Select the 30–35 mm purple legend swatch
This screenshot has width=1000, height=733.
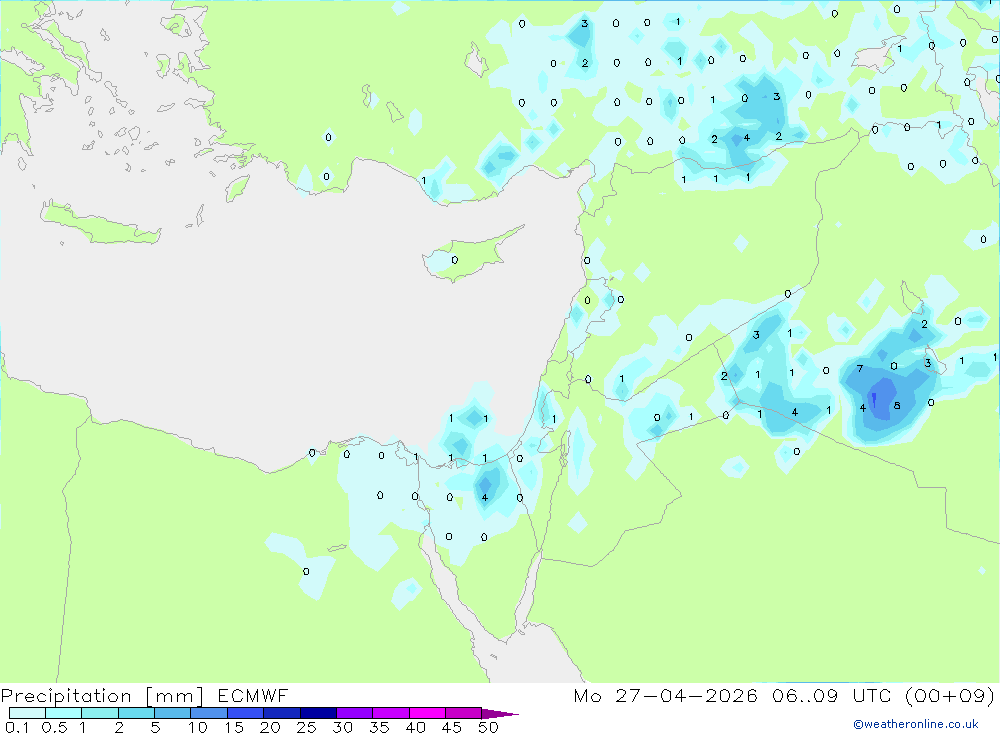click(355, 713)
